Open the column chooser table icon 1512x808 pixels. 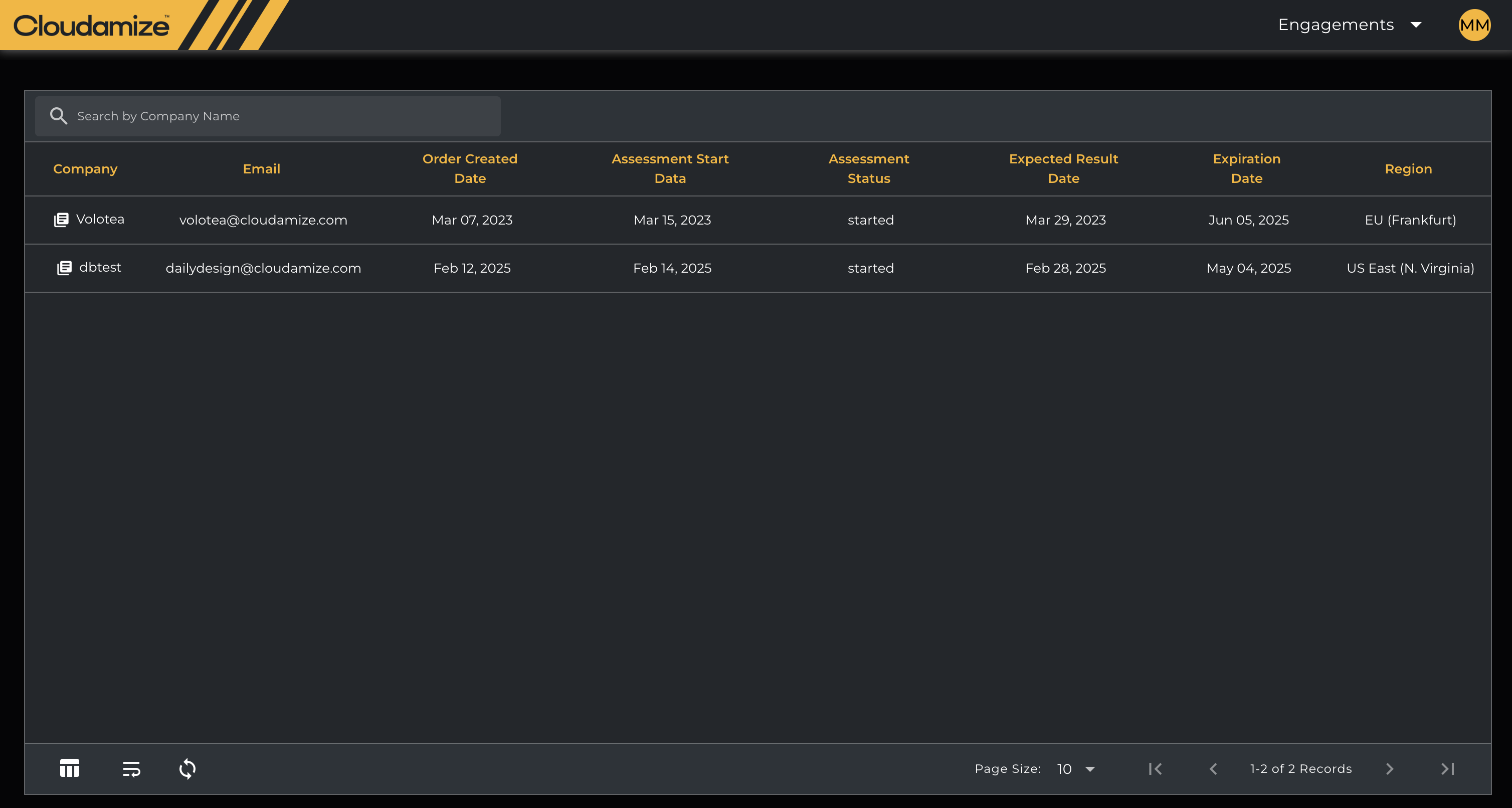coord(69,769)
